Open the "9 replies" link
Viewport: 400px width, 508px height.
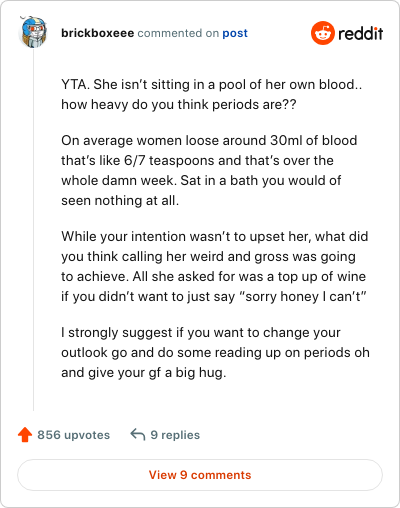tap(175, 435)
